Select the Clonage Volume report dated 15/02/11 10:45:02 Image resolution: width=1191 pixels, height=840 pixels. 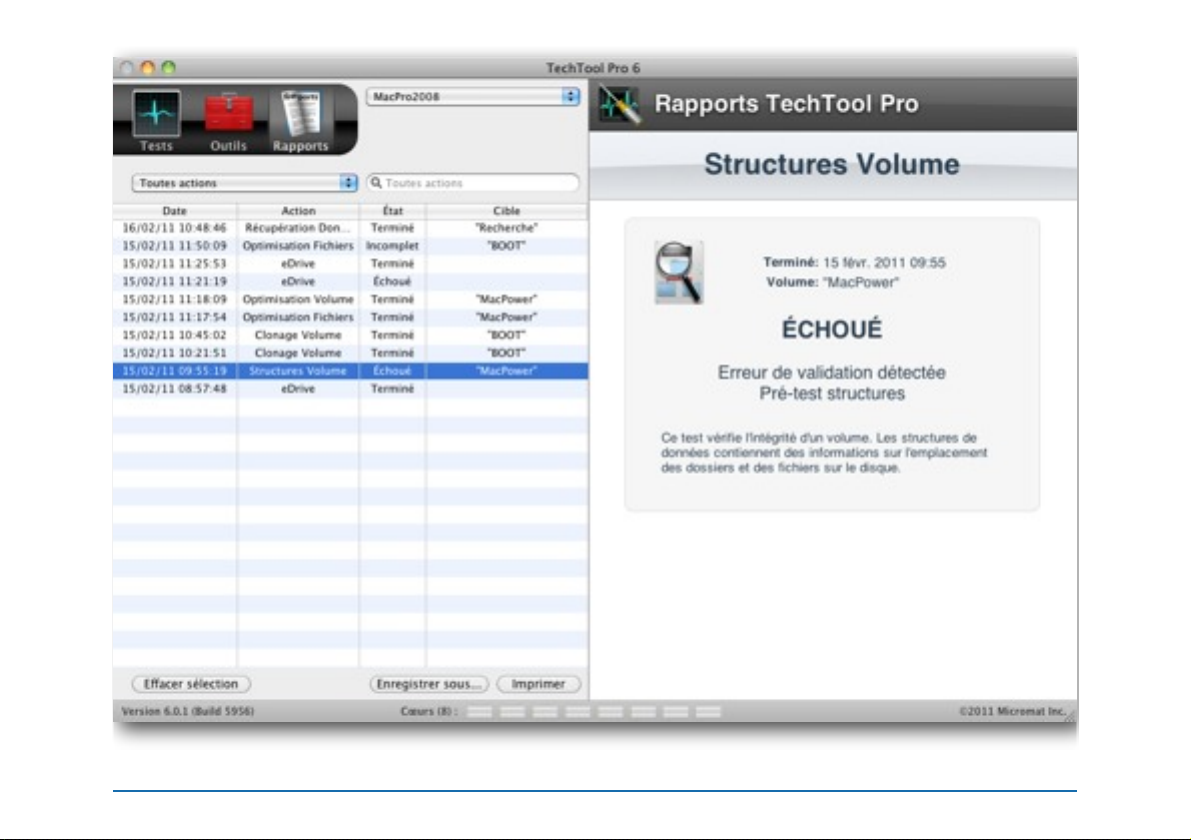350,335
